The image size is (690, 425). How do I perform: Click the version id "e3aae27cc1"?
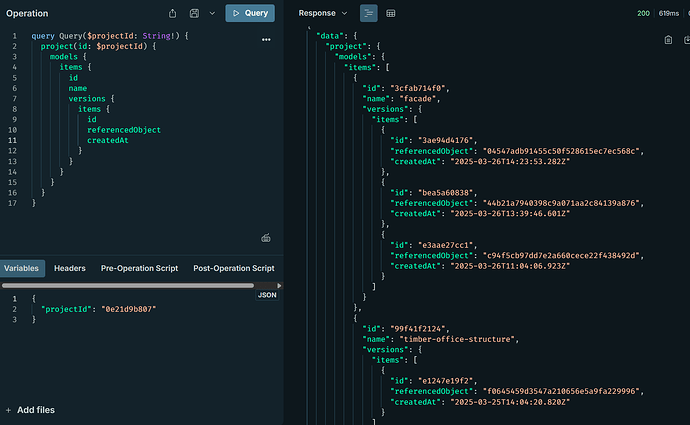[446, 245]
